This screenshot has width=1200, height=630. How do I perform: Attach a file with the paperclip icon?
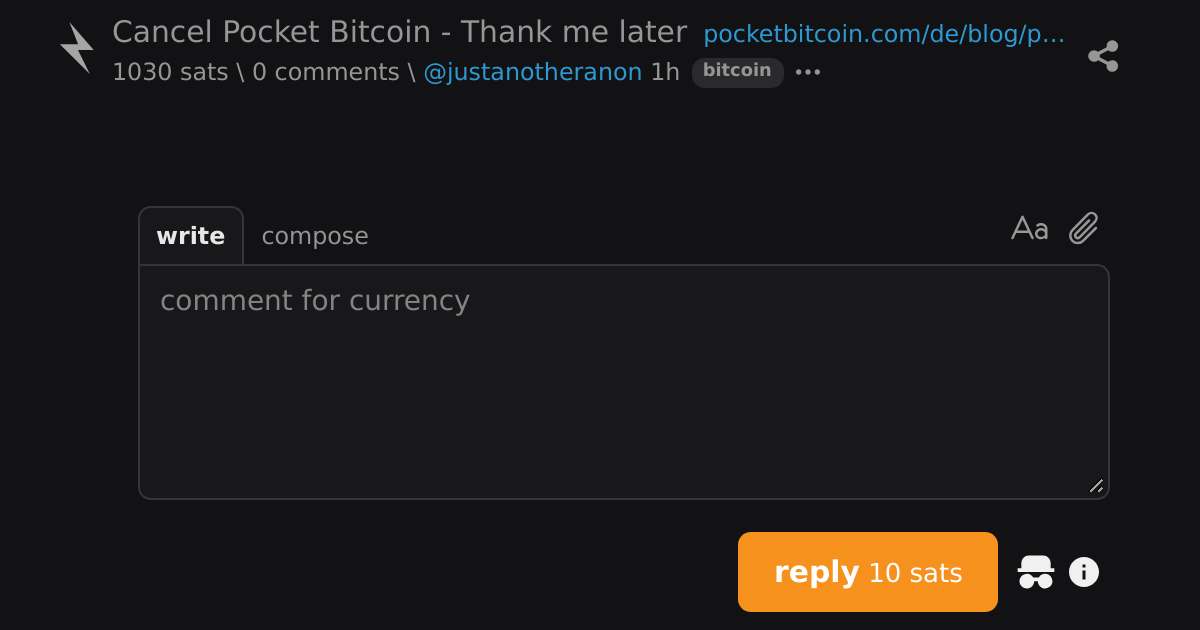tap(1084, 228)
